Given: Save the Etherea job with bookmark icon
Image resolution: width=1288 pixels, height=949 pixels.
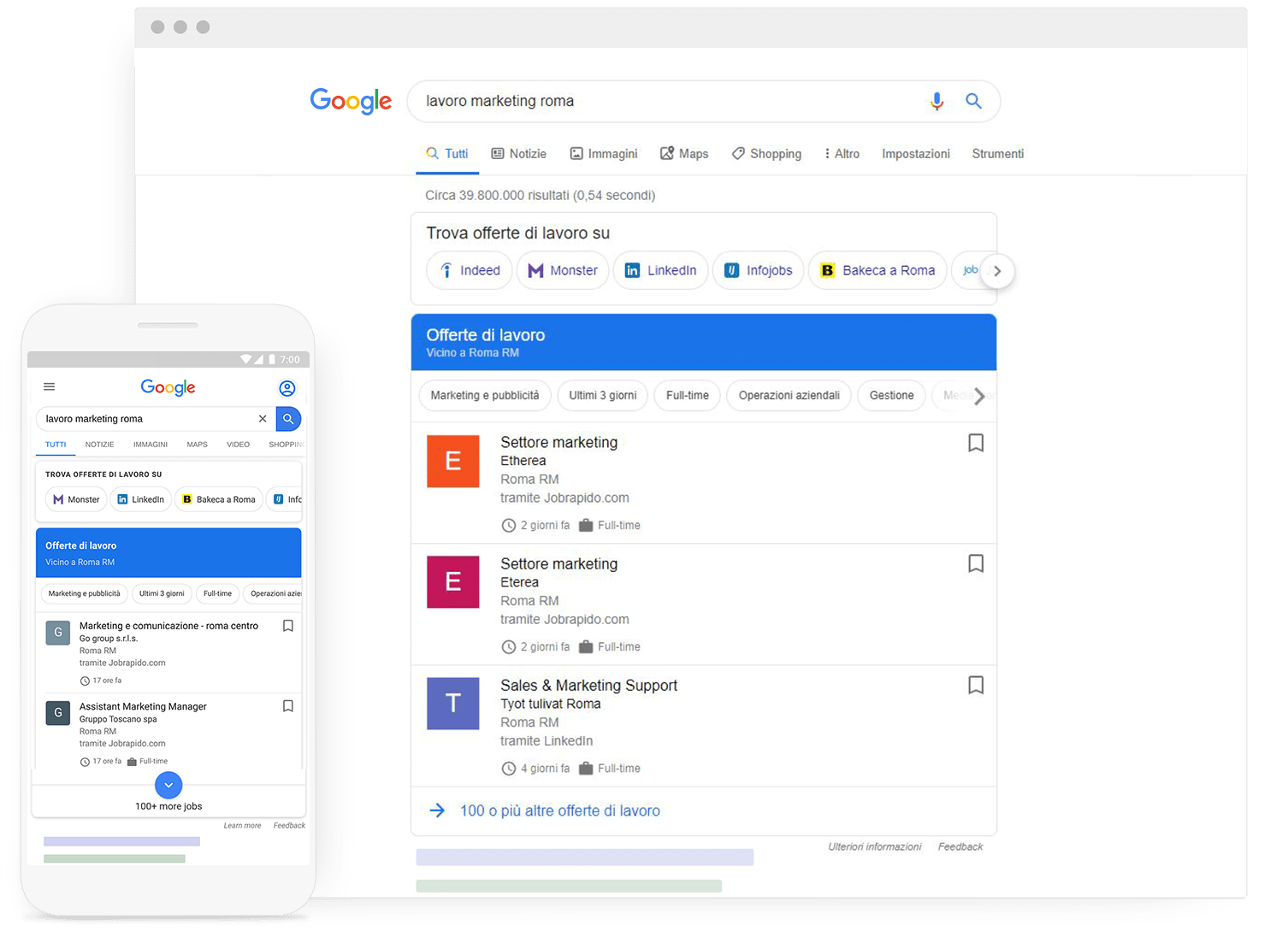Looking at the screenshot, I should 976,443.
